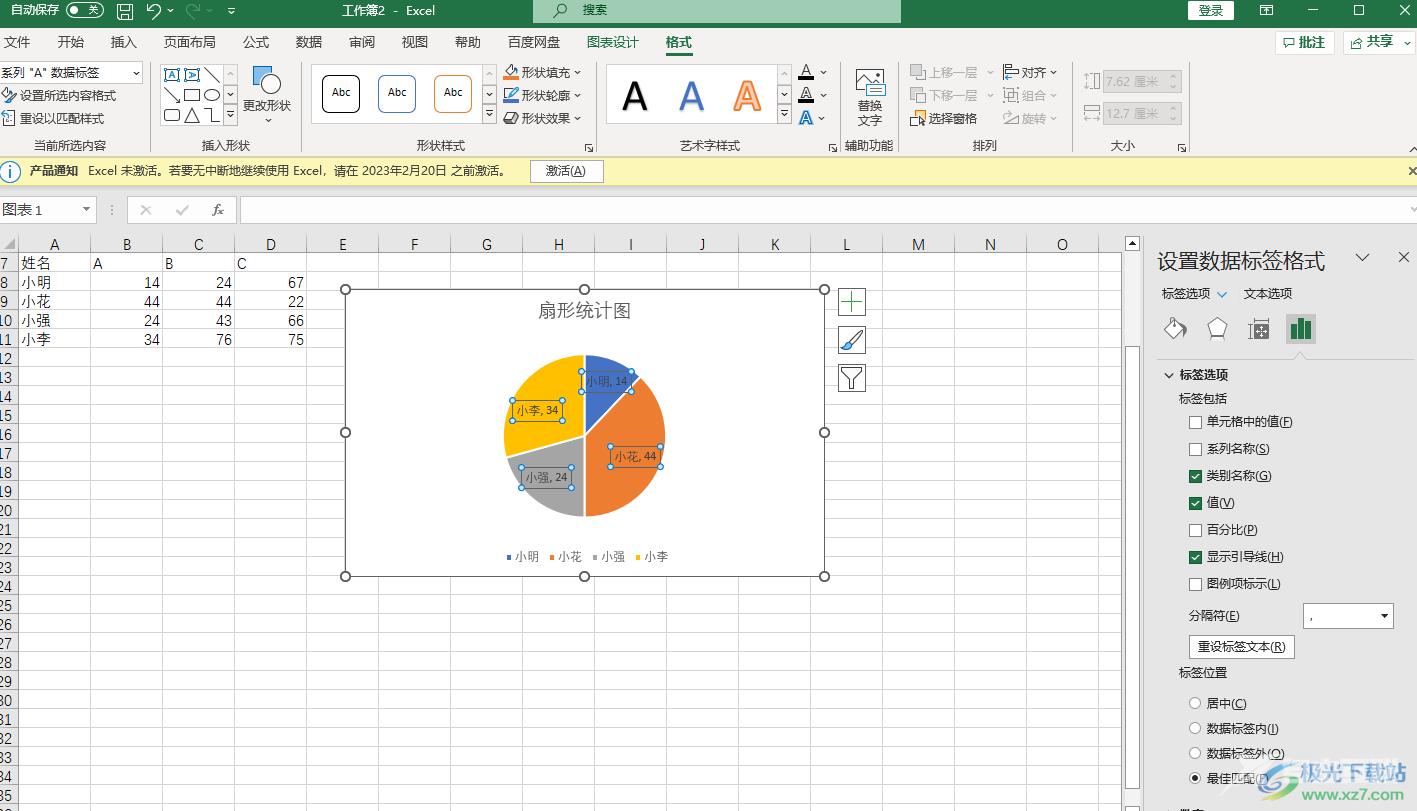This screenshot has width=1417, height=811.
Task: Click the insert function fx icon
Action: (218, 210)
